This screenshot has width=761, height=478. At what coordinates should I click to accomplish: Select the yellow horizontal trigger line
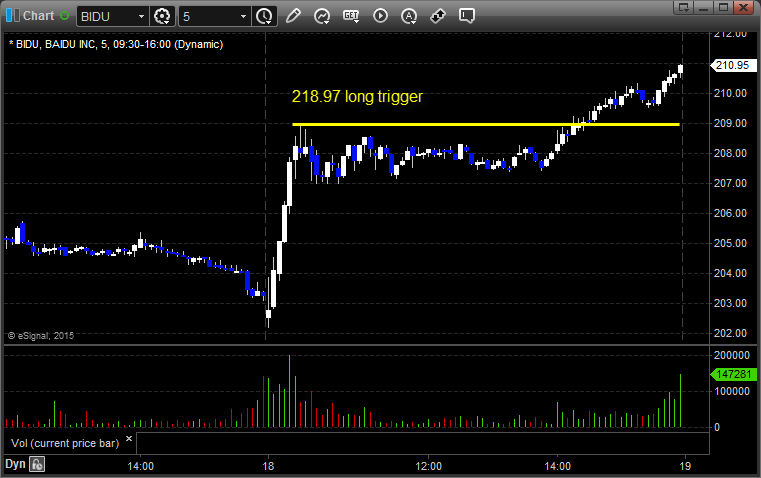485,125
